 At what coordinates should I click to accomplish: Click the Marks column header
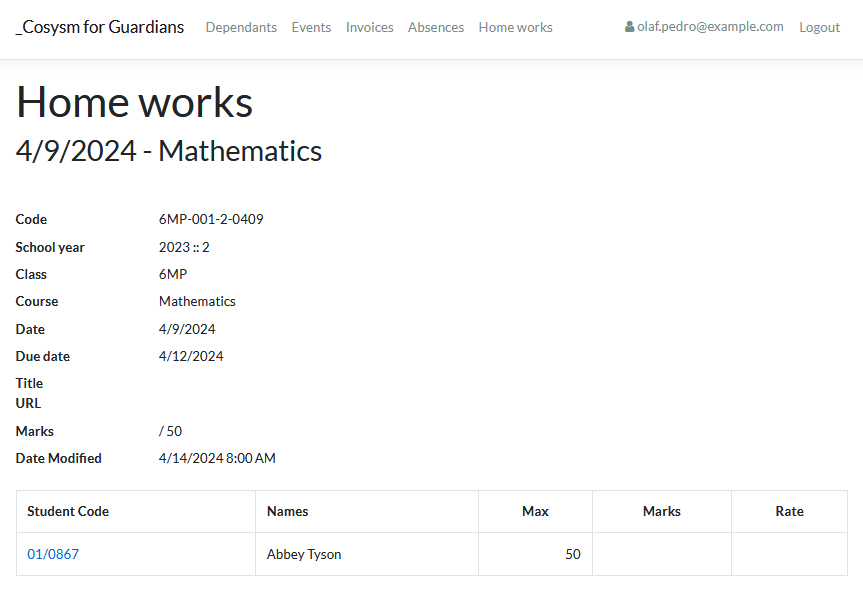tap(661, 511)
